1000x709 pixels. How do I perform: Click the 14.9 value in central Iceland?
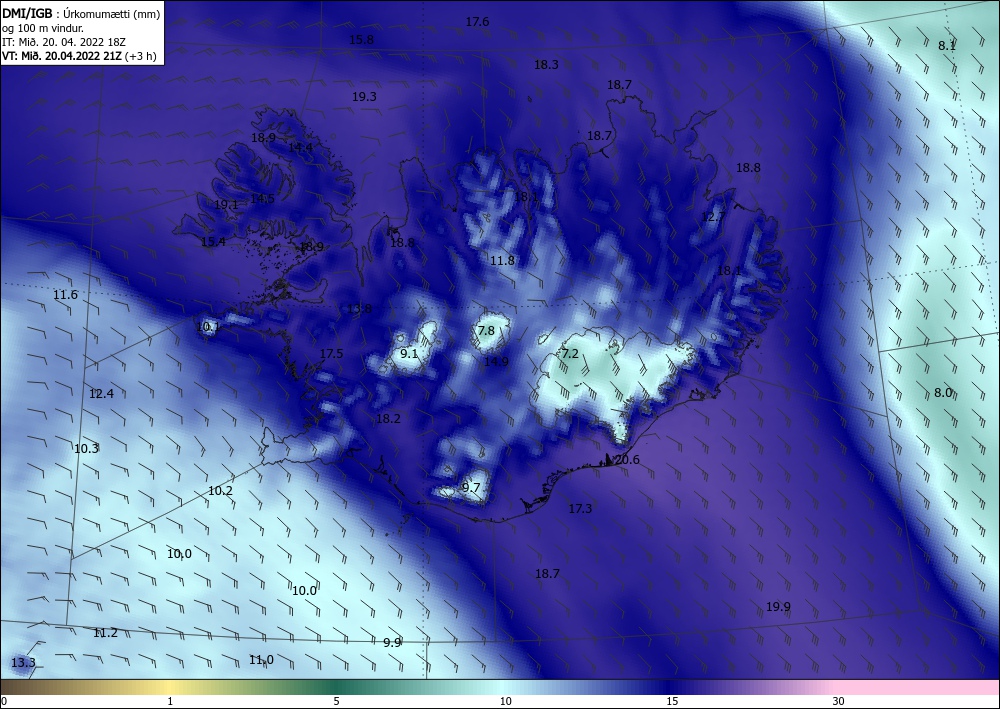pos(496,362)
